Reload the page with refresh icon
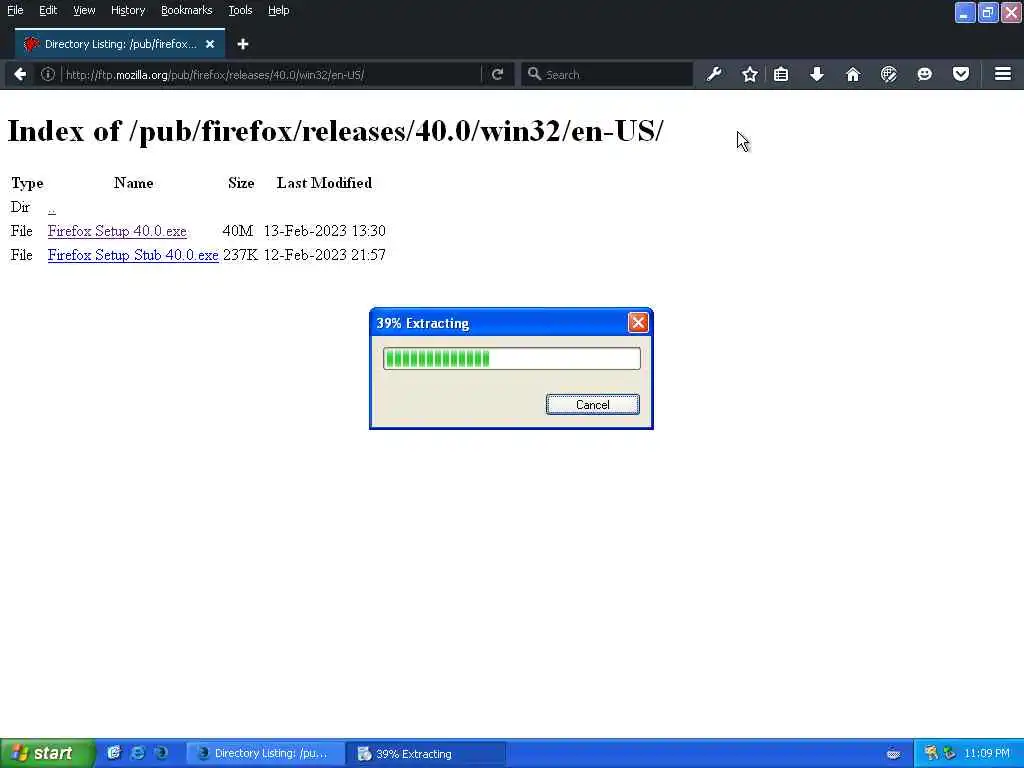The image size is (1024, 768). click(x=498, y=74)
